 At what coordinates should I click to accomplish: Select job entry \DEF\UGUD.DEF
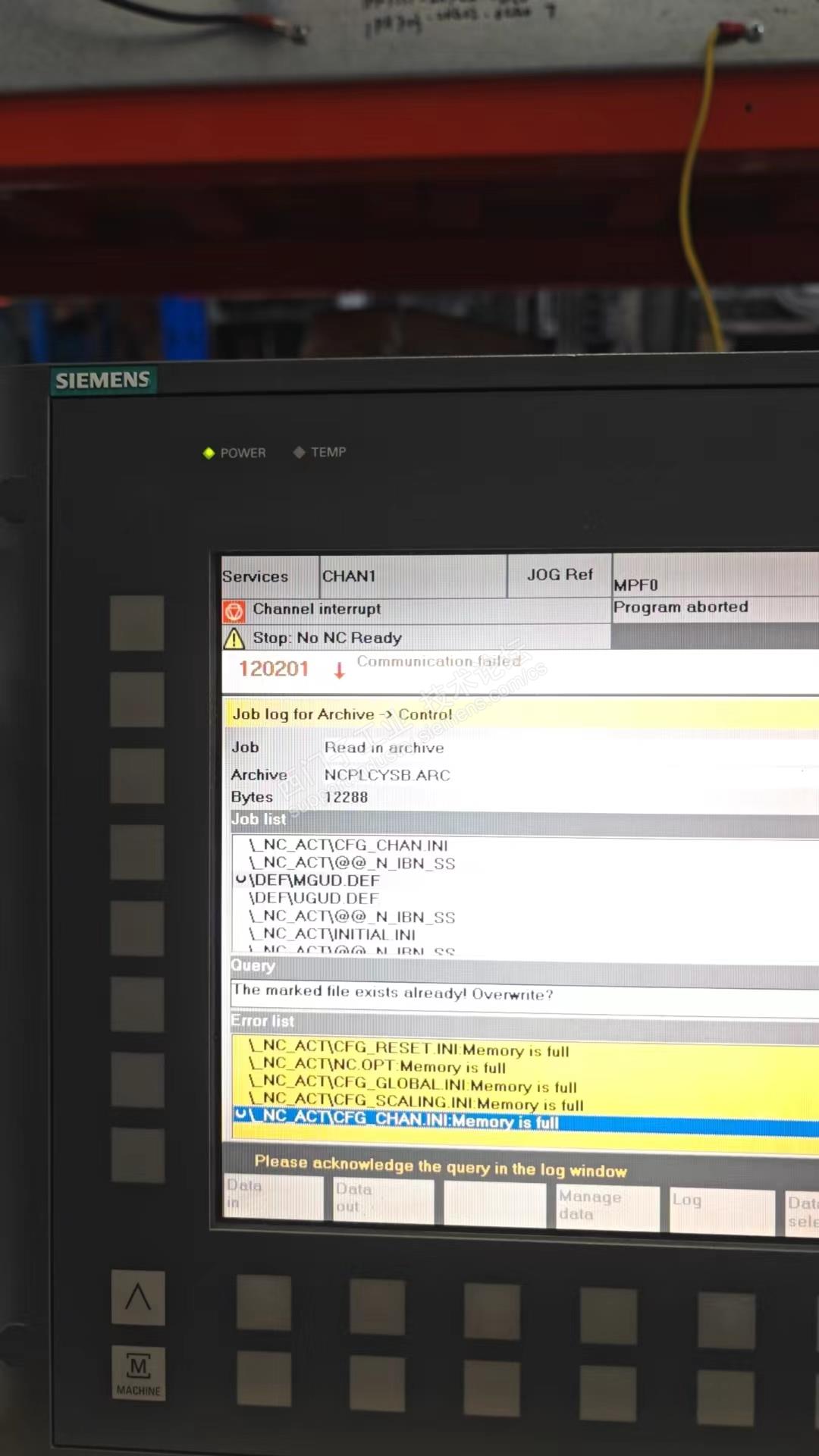[x=313, y=899]
